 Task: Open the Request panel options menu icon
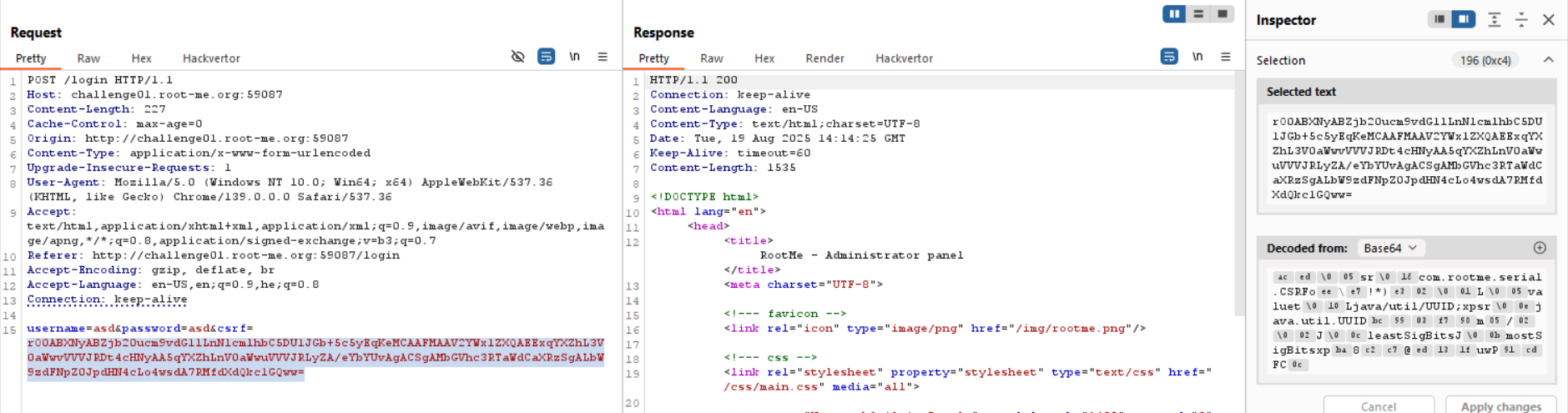(x=602, y=57)
